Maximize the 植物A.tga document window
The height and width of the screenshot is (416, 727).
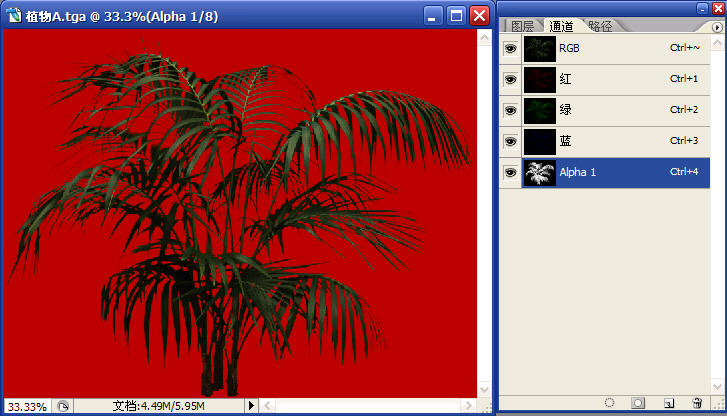point(457,16)
